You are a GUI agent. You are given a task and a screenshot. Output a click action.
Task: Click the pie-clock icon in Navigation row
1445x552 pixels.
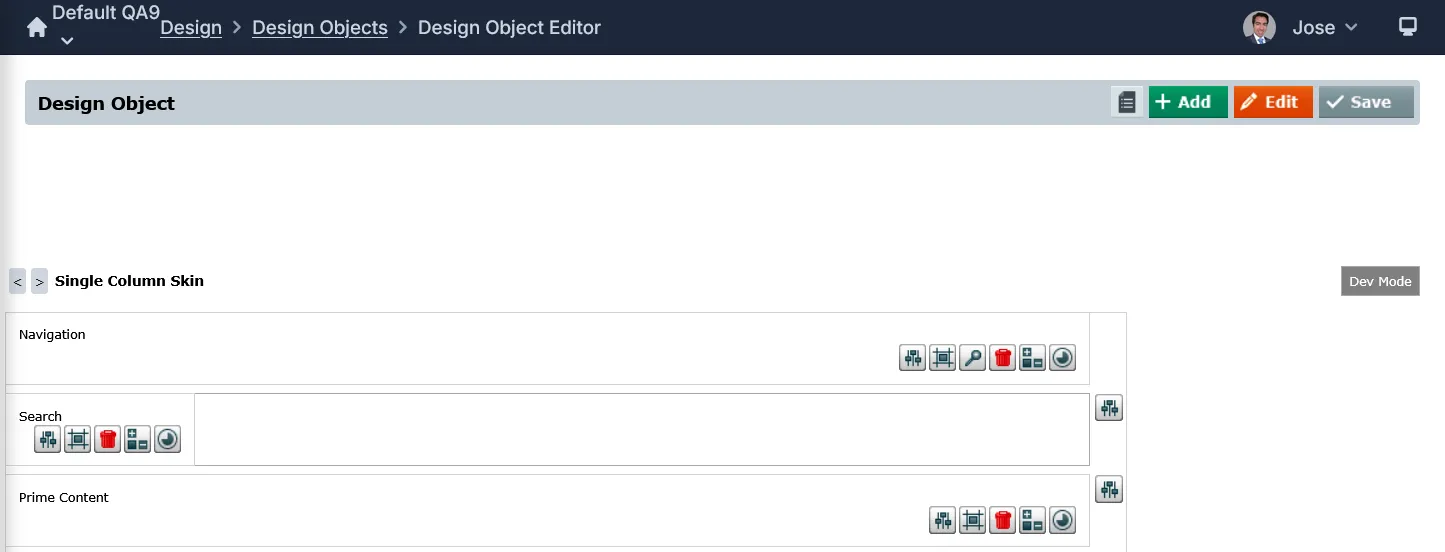tap(1063, 358)
